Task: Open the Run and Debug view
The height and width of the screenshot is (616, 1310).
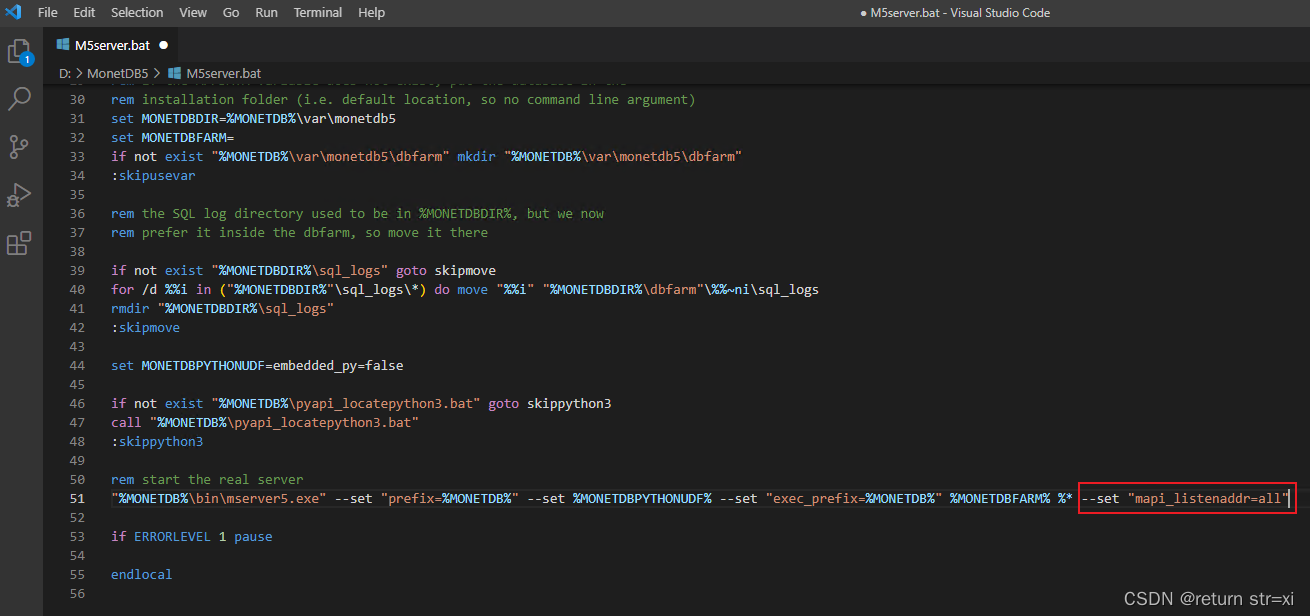Action: click(x=20, y=194)
